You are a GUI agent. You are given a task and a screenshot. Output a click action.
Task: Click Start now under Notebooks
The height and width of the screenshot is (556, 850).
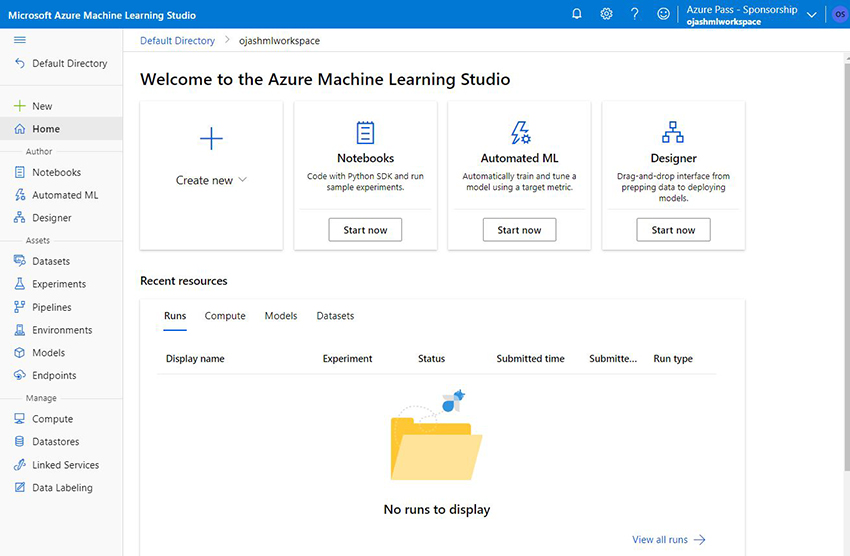365,230
